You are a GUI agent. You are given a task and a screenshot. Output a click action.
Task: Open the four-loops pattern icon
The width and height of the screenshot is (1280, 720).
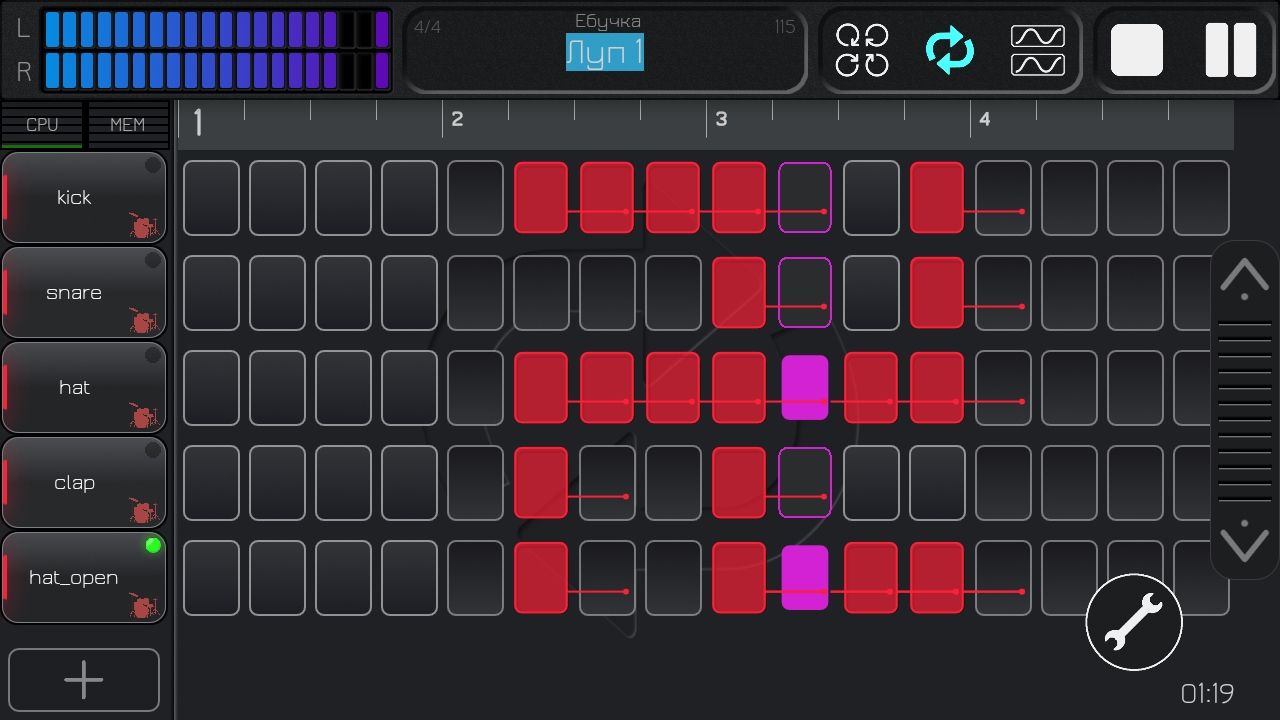862,50
